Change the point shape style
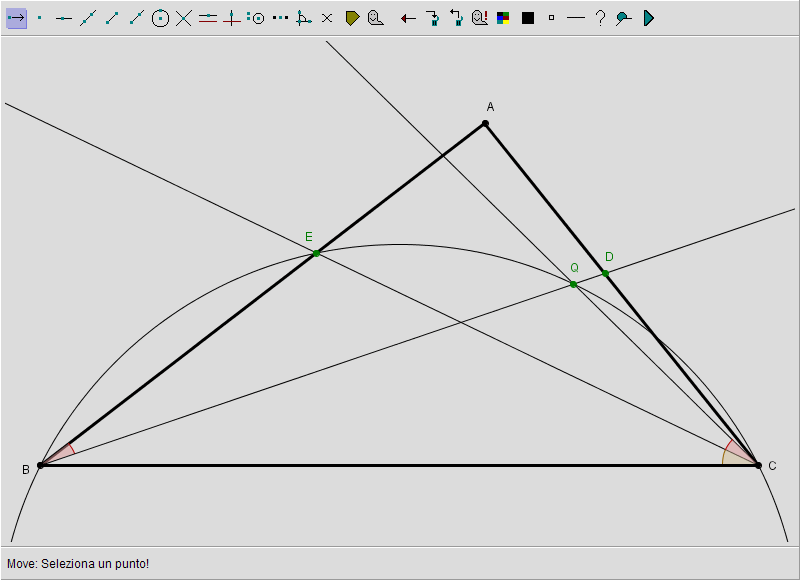The width and height of the screenshot is (800, 580). pyautogui.click(x=552, y=18)
